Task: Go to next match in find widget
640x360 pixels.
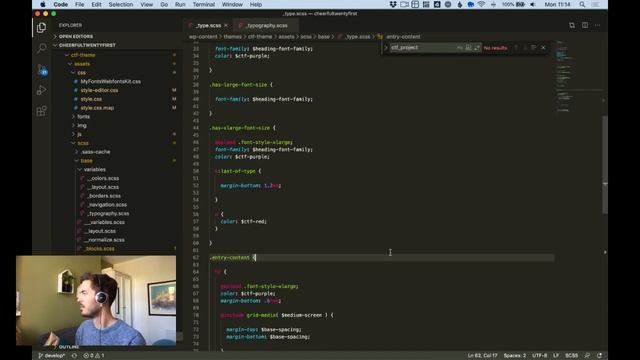Action: point(525,48)
